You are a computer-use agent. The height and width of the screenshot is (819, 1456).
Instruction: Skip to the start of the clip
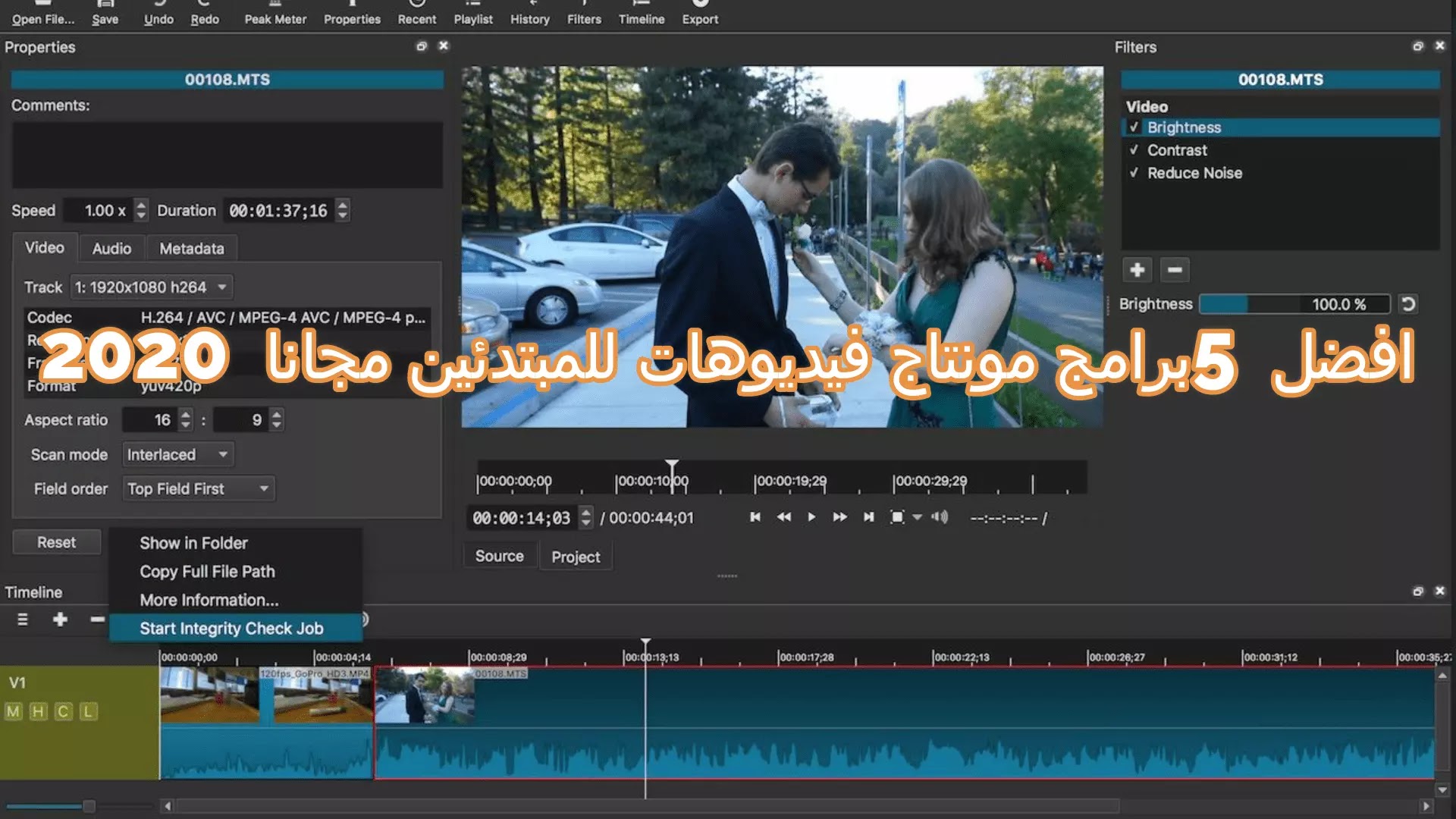pyautogui.click(x=755, y=517)
